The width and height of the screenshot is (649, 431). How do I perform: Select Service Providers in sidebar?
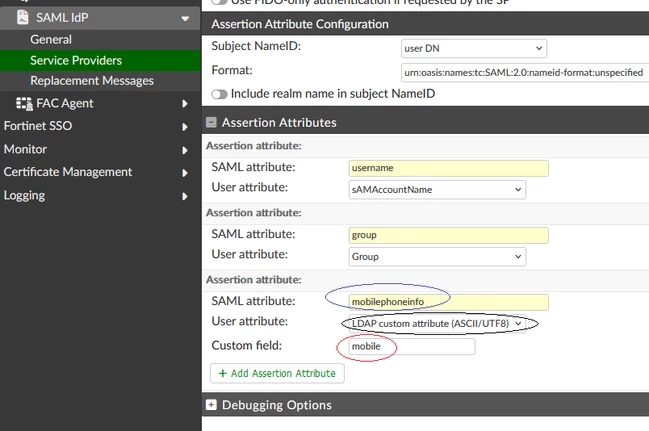100,60
